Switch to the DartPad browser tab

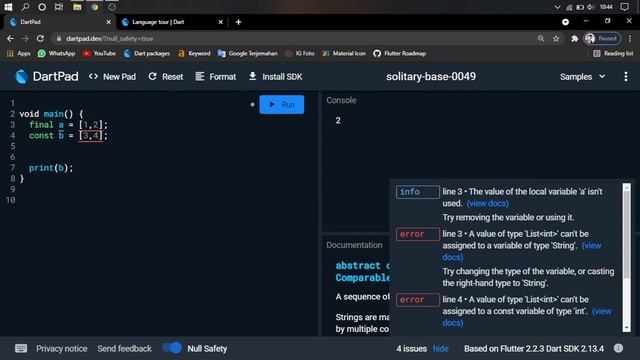(x=59, y=22)
